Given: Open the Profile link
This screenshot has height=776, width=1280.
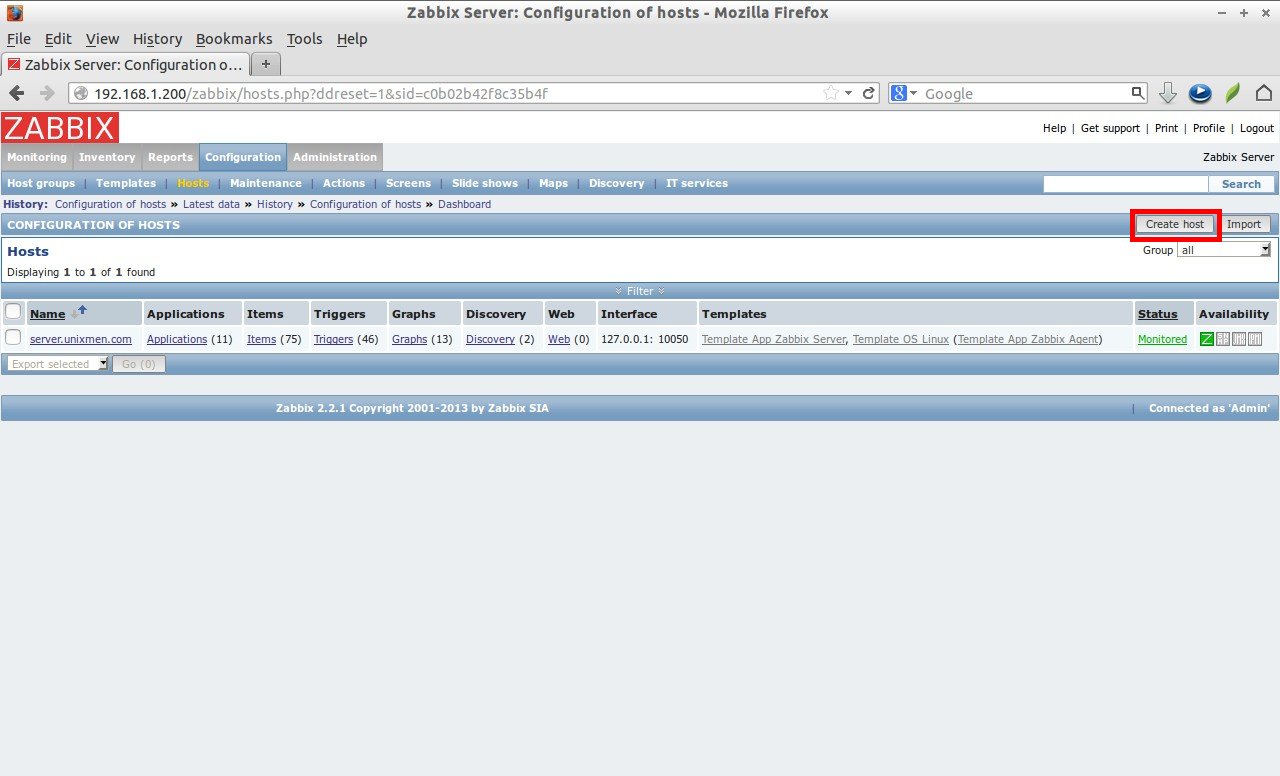Looking at the screenshot, I should pyautogui.click(x=1209, y=128).
